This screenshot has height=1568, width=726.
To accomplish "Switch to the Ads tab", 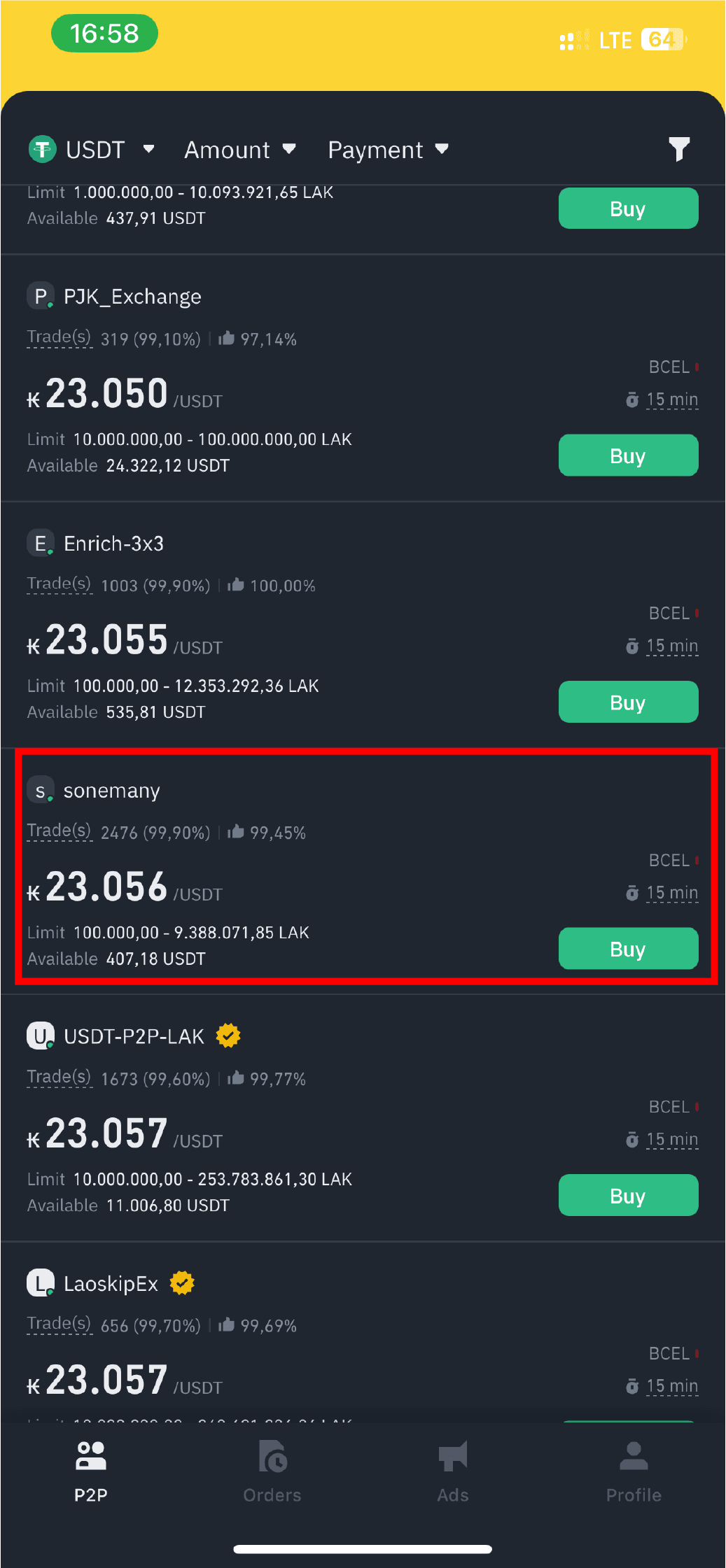I will click(x=453, y=1471).
